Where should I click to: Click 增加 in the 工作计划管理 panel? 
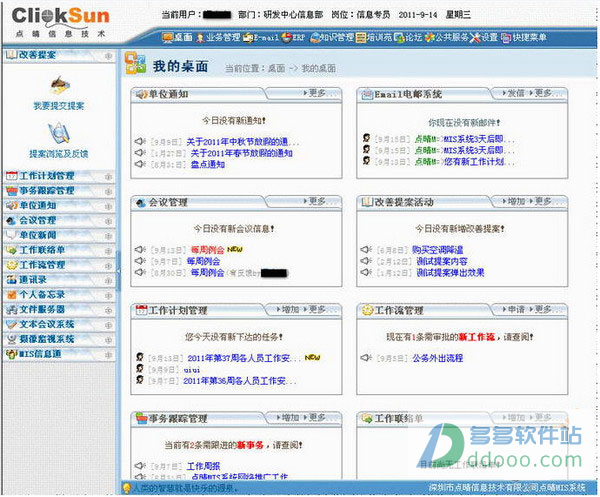point(288,310)
